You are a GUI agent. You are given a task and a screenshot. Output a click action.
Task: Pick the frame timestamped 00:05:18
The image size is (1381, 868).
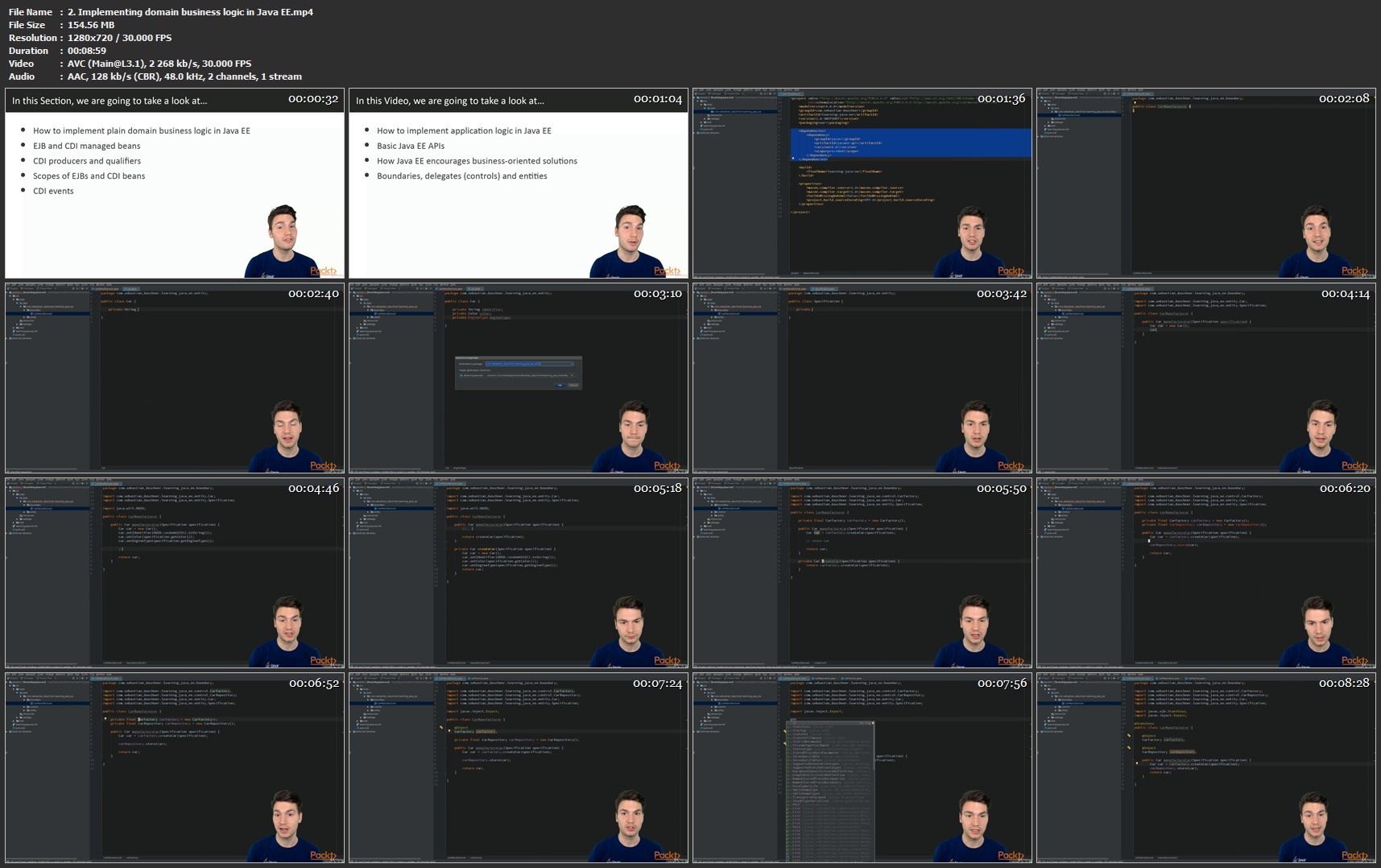coord(519,572)
